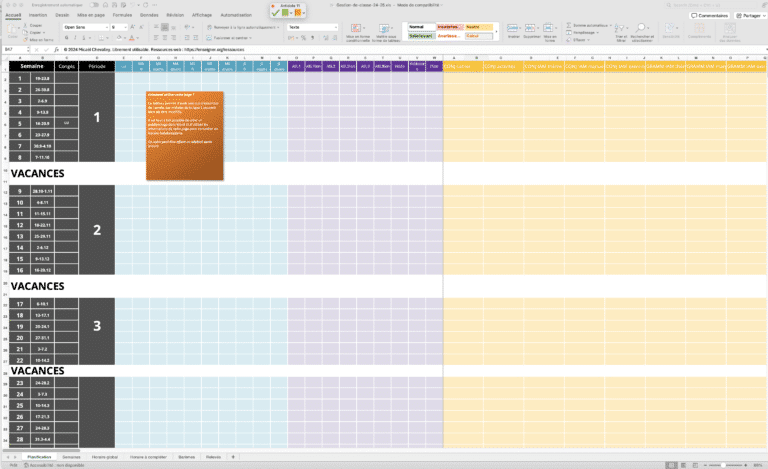
Task: Click the align left icon
Action: coord(156,38)
